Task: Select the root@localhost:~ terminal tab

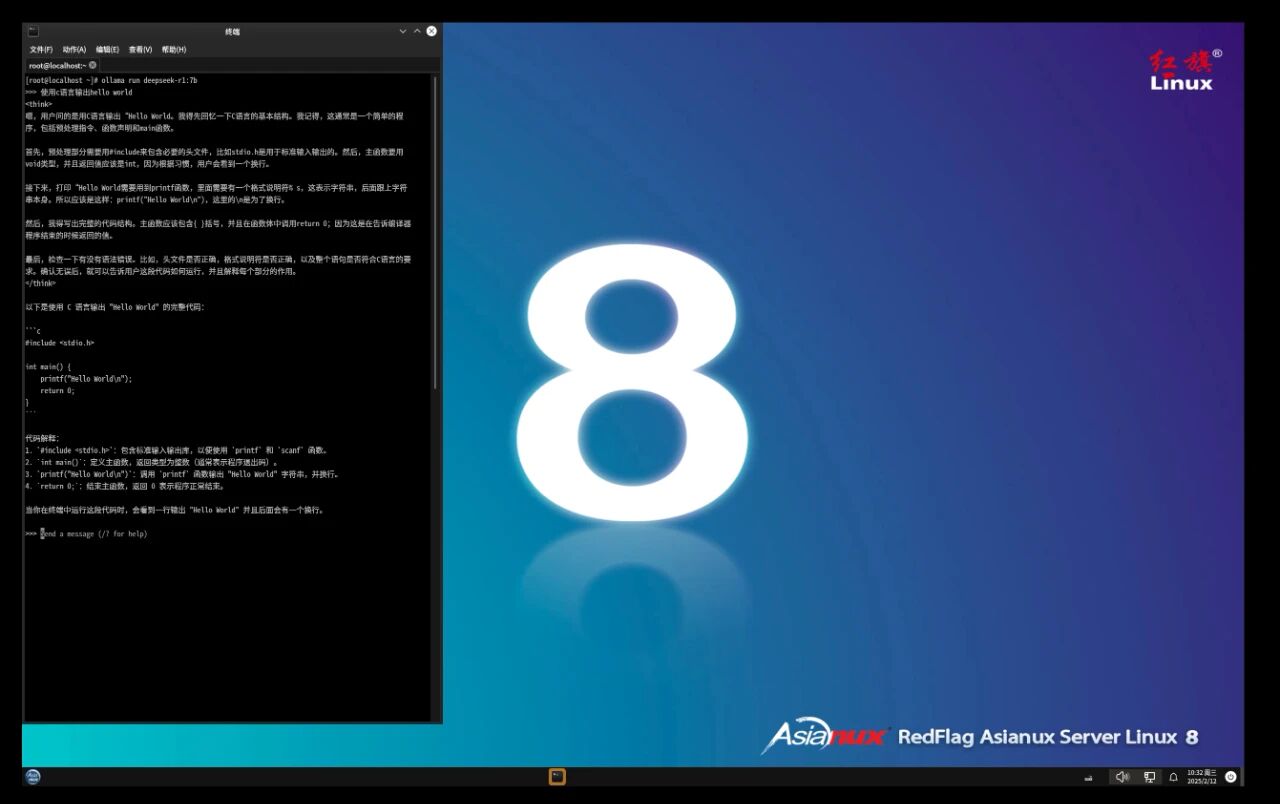Action: 57,65
